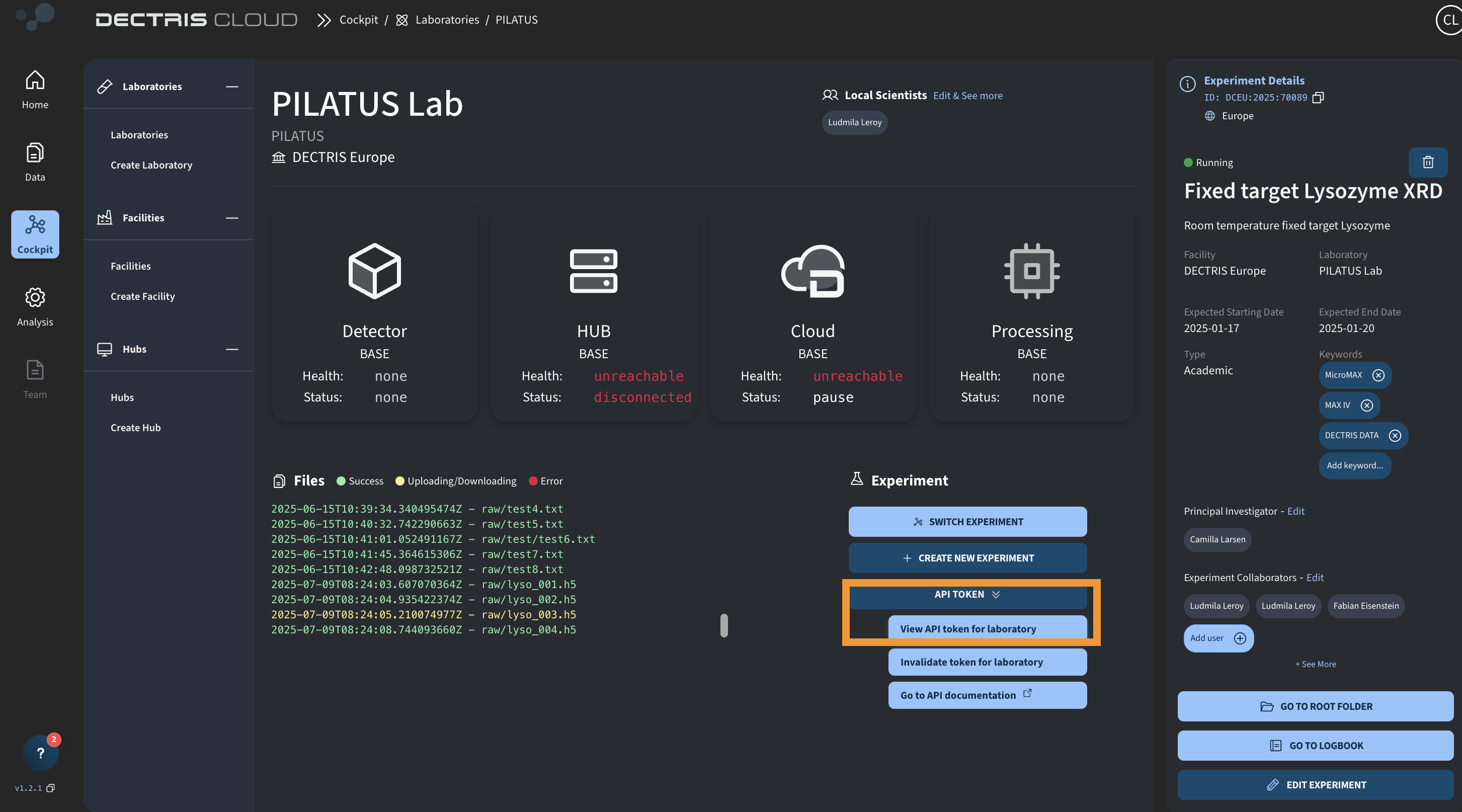Click the files log scrollbar thumb
This screenshot has width=1462, height=812.
click(723, 625)
